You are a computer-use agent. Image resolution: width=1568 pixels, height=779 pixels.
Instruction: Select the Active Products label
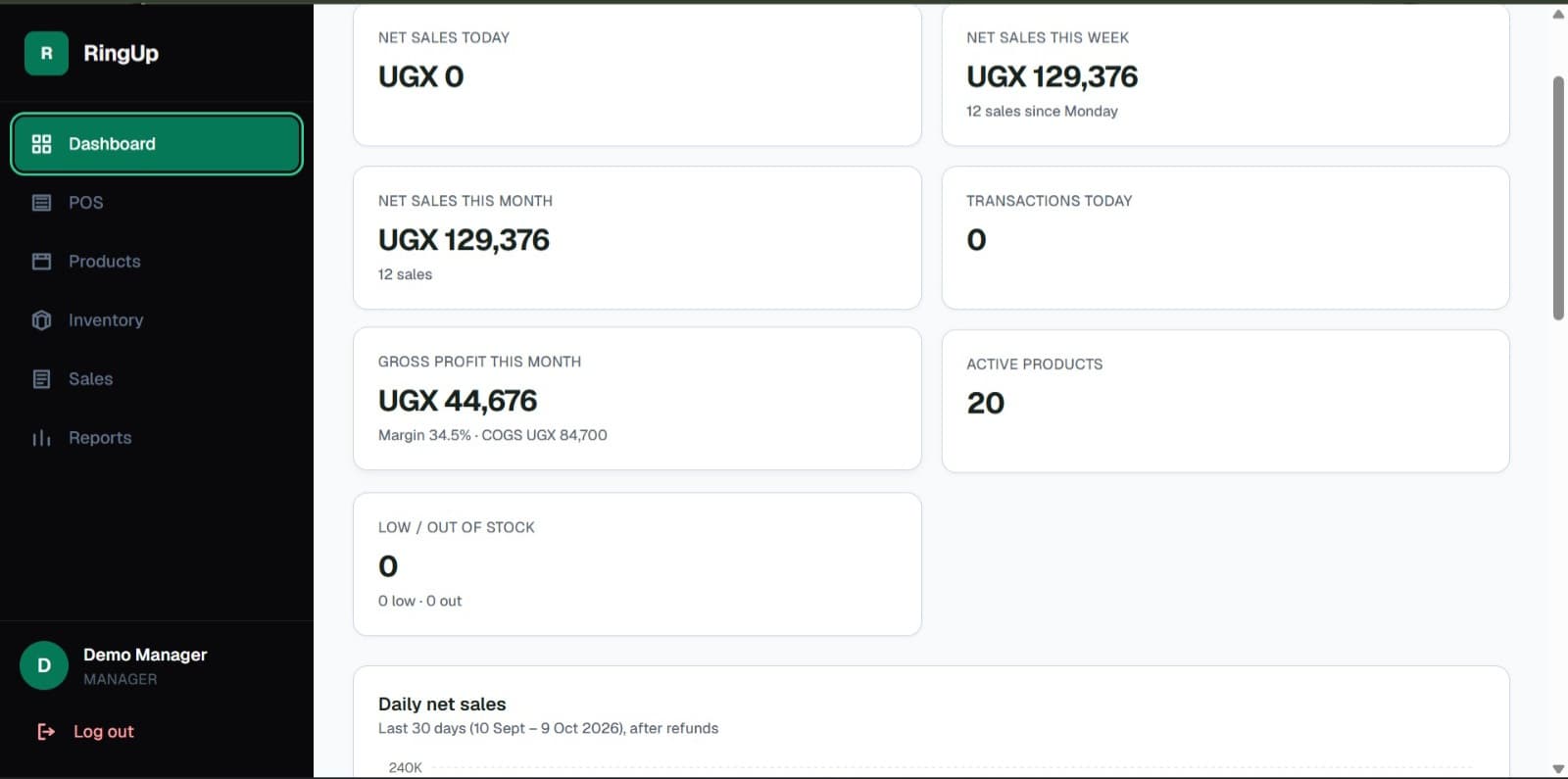(1034, 365)
